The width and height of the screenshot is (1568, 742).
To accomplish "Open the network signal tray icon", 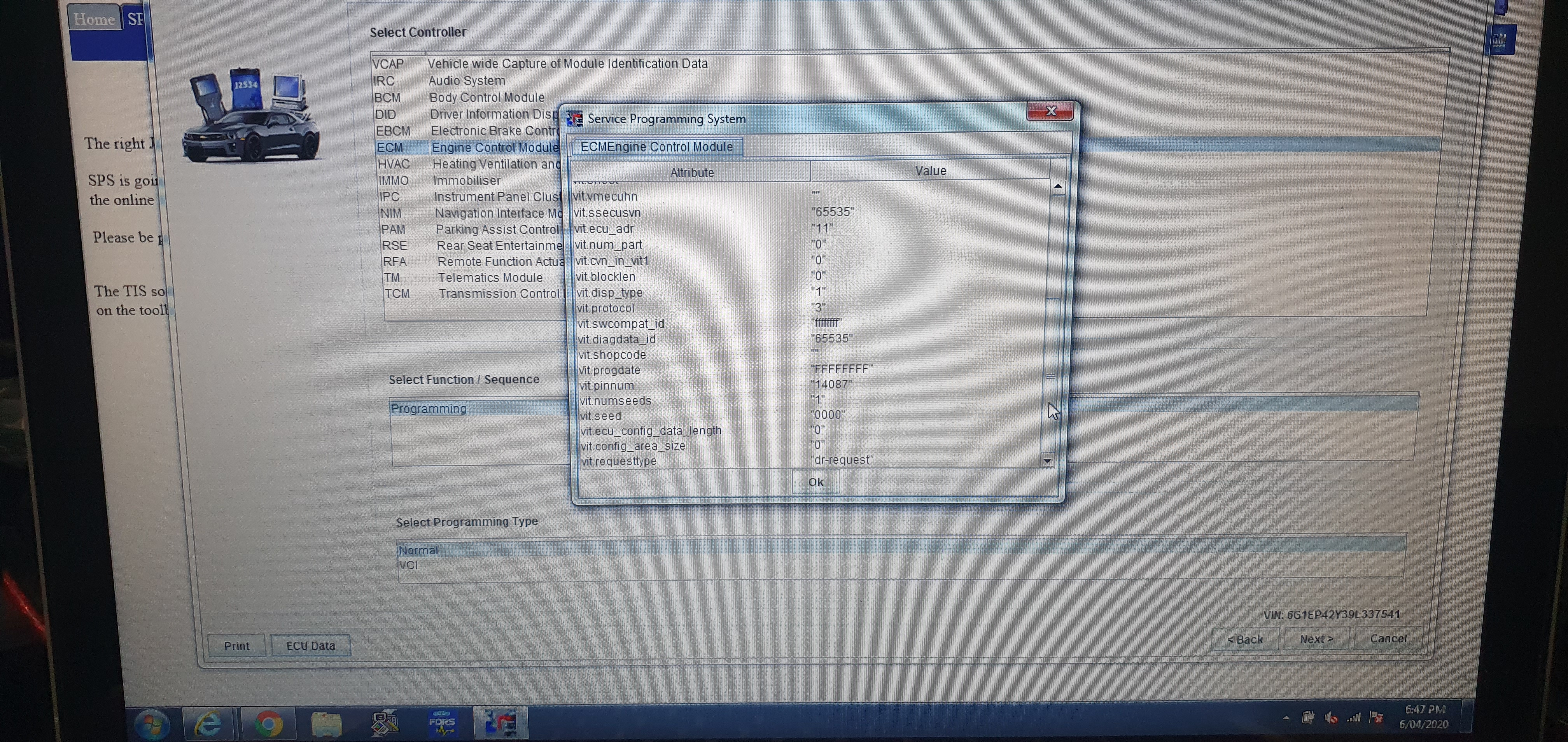I will coord(1353,718).
